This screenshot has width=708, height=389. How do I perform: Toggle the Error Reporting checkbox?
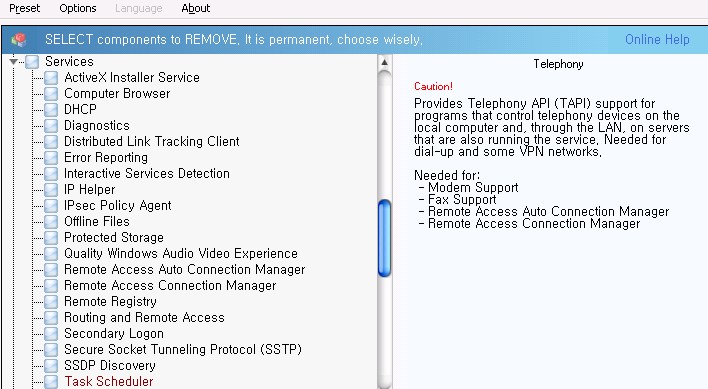51,158
